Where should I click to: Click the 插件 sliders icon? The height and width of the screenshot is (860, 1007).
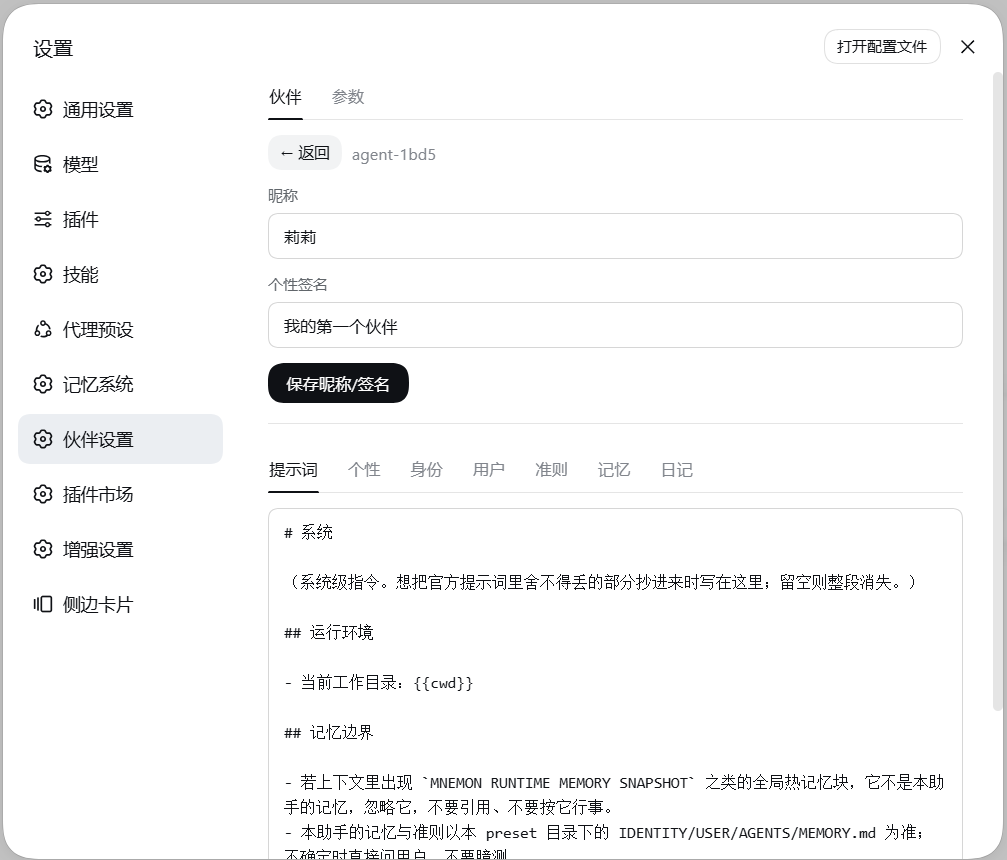[x=42, y=219]
